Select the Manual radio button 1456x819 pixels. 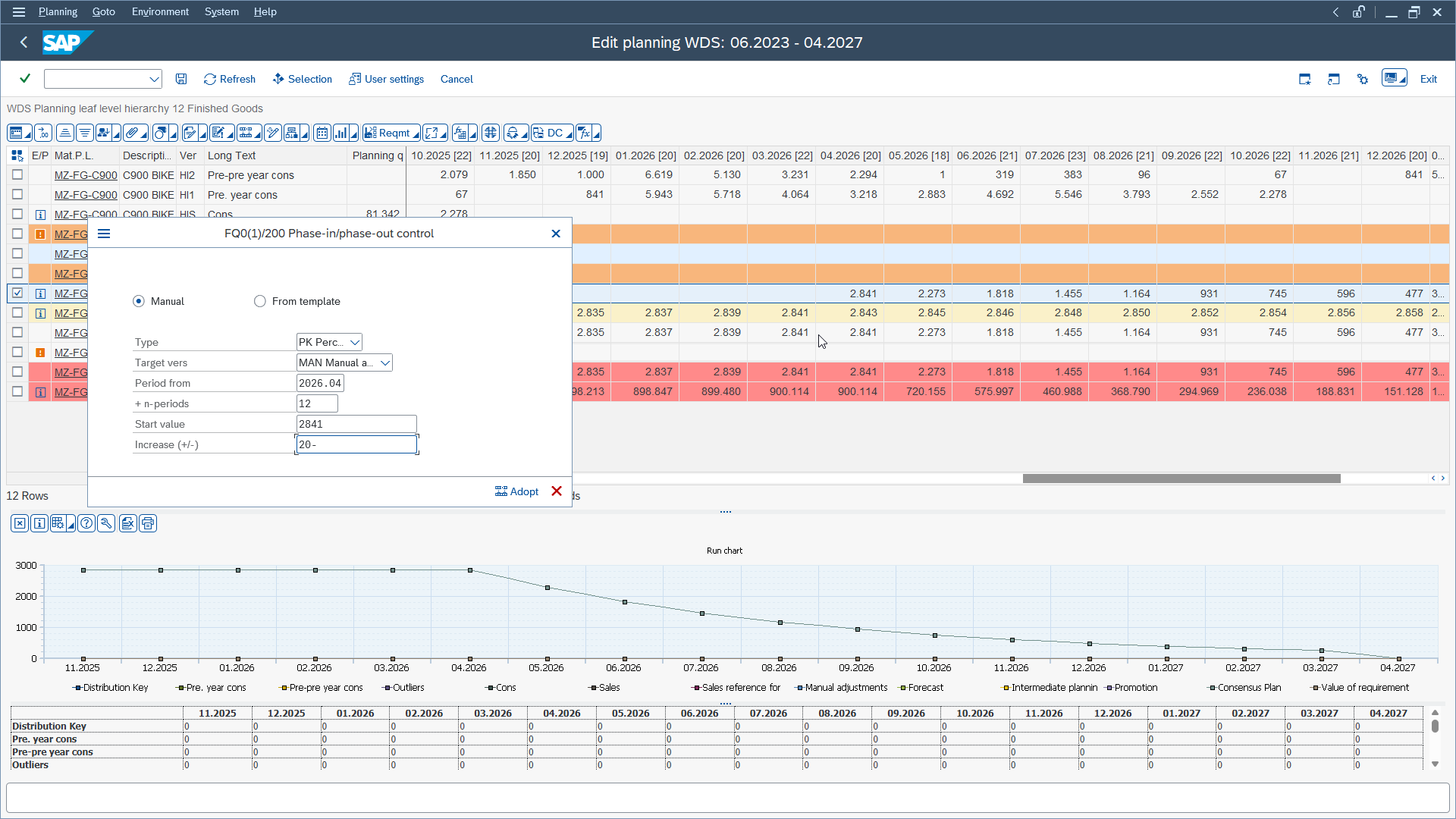[138, 301]
